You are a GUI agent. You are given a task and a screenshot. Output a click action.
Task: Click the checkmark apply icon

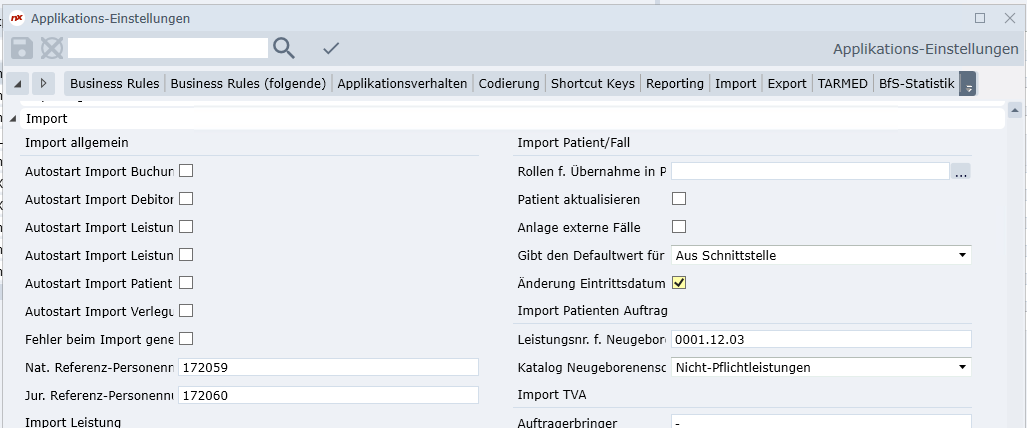[x=331, y=47]
